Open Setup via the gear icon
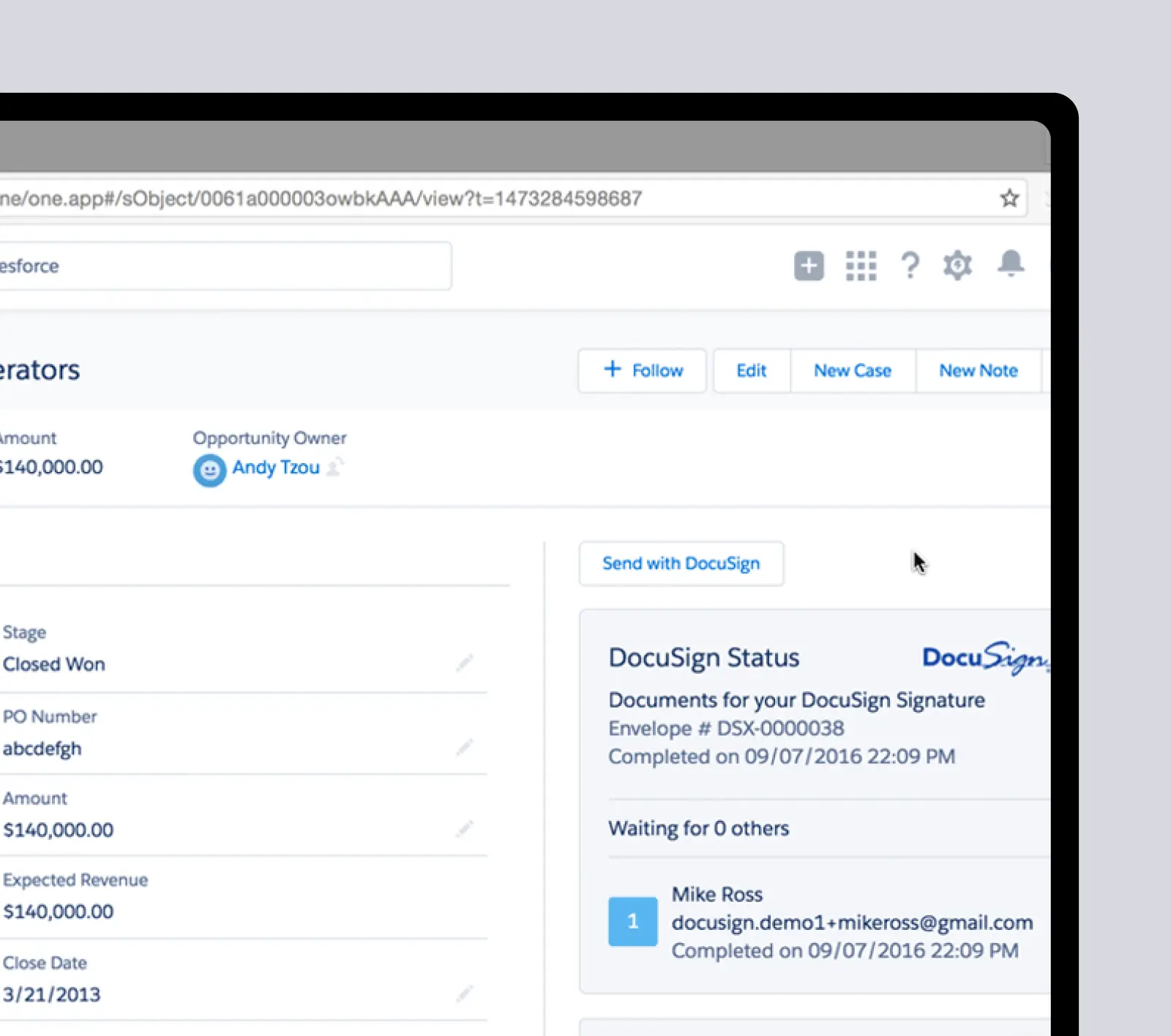 click(x=957, y=266)
